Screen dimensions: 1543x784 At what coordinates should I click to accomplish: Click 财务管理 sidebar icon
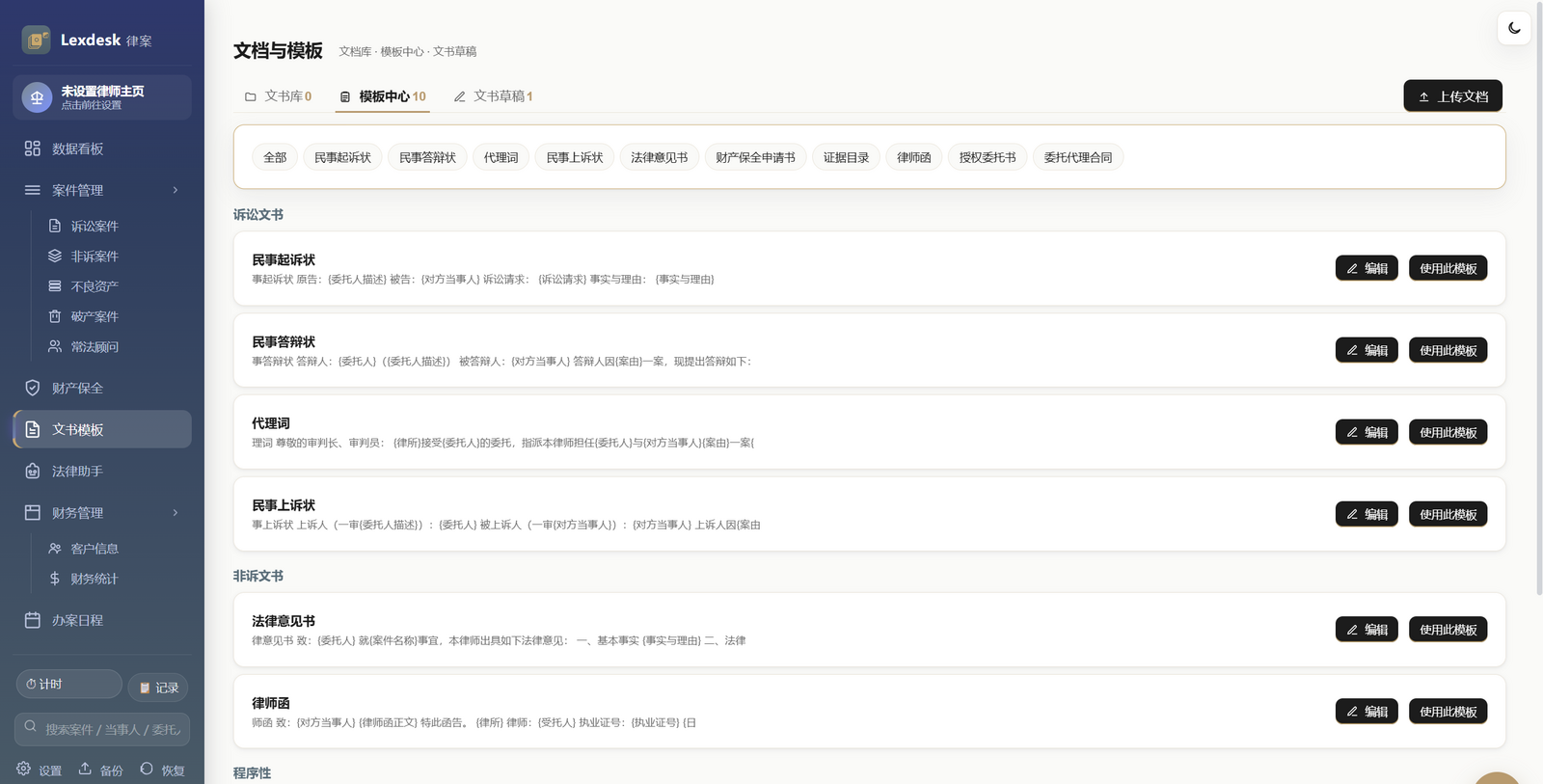click(33, 512)
